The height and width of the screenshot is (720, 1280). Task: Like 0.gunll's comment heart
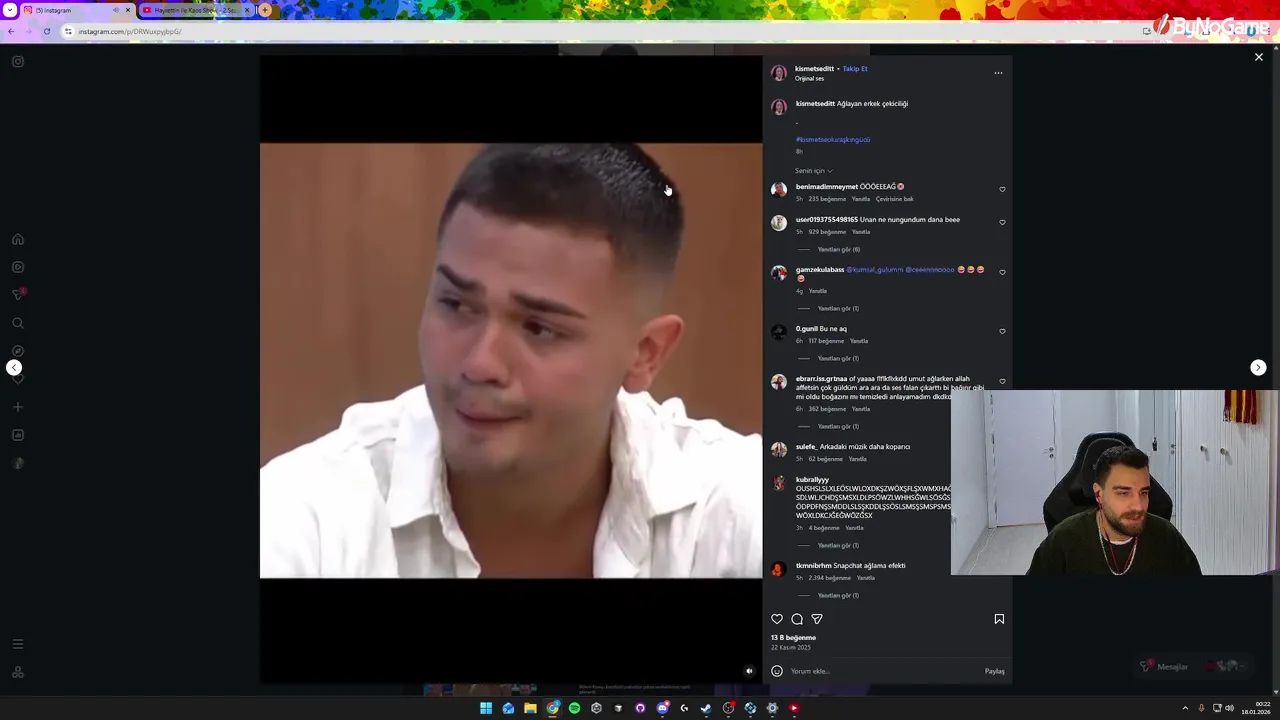click(1002, 331)
